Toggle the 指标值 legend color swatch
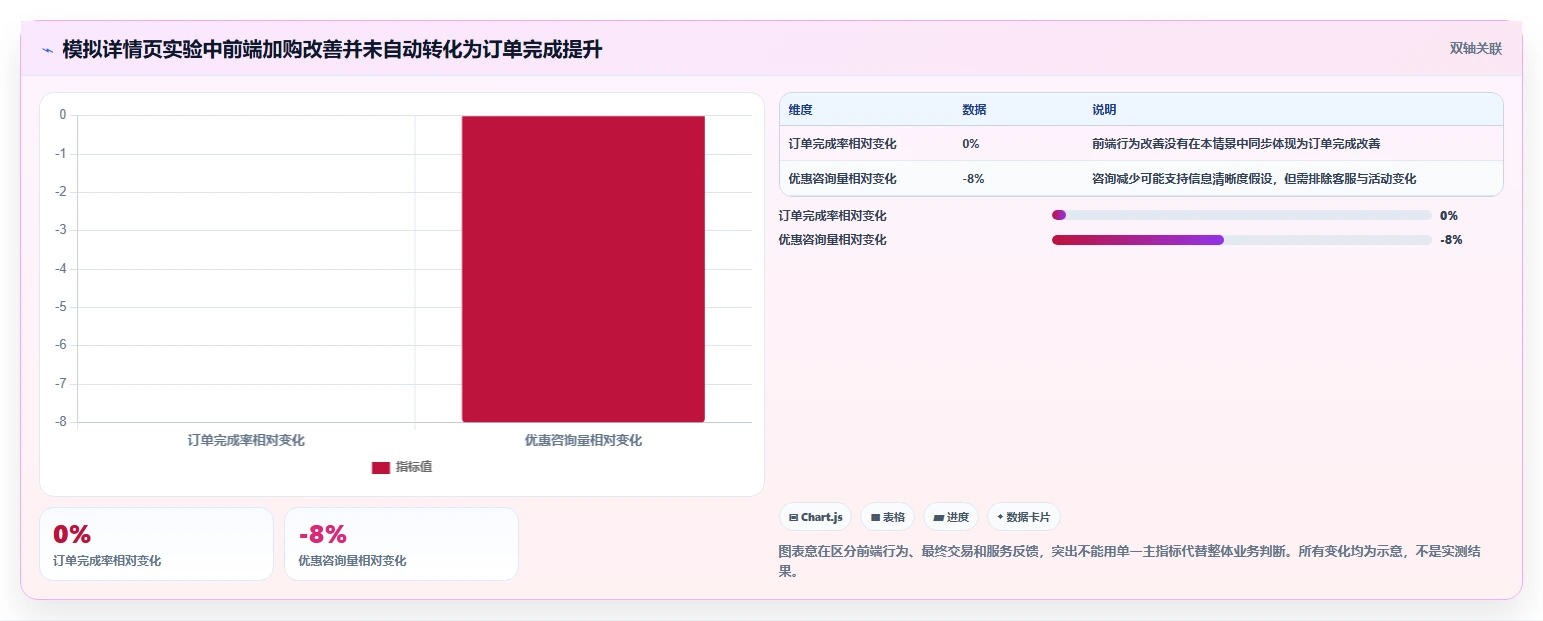This screenshot has height=621, width=1543. coord(380,467)
